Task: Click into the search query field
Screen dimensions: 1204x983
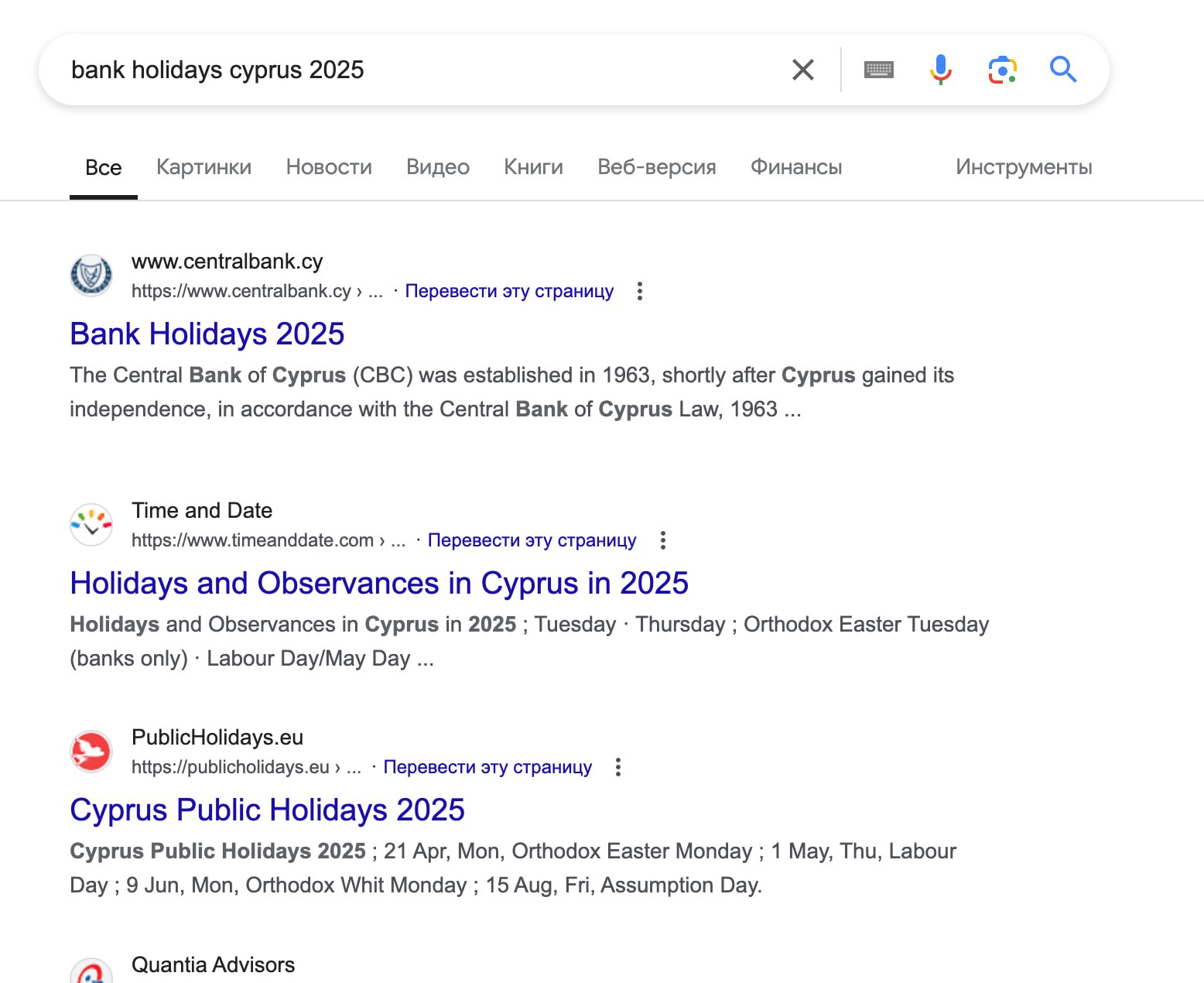Action: 418,70
